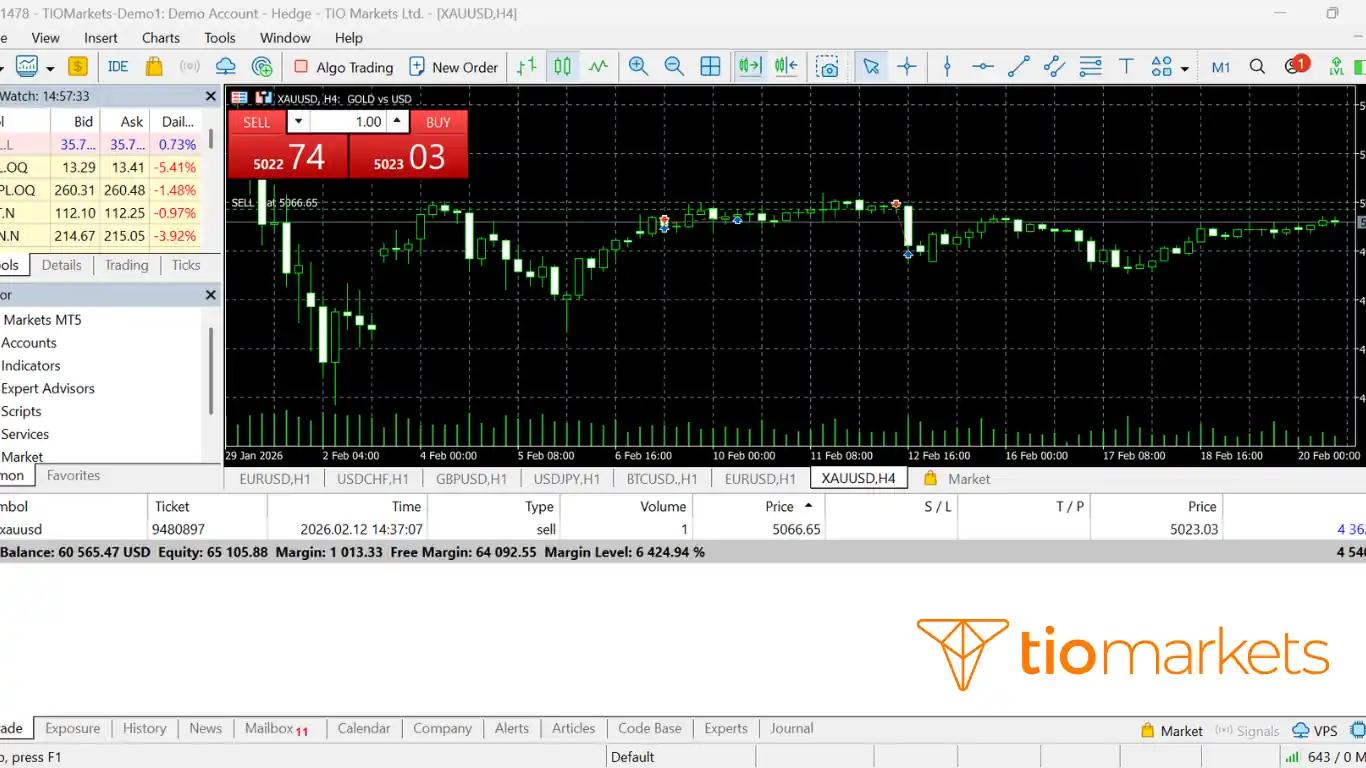Viewport: 1366px width, 768px height.
Task: Switch to bar chart view
Action: coord(527,67)
